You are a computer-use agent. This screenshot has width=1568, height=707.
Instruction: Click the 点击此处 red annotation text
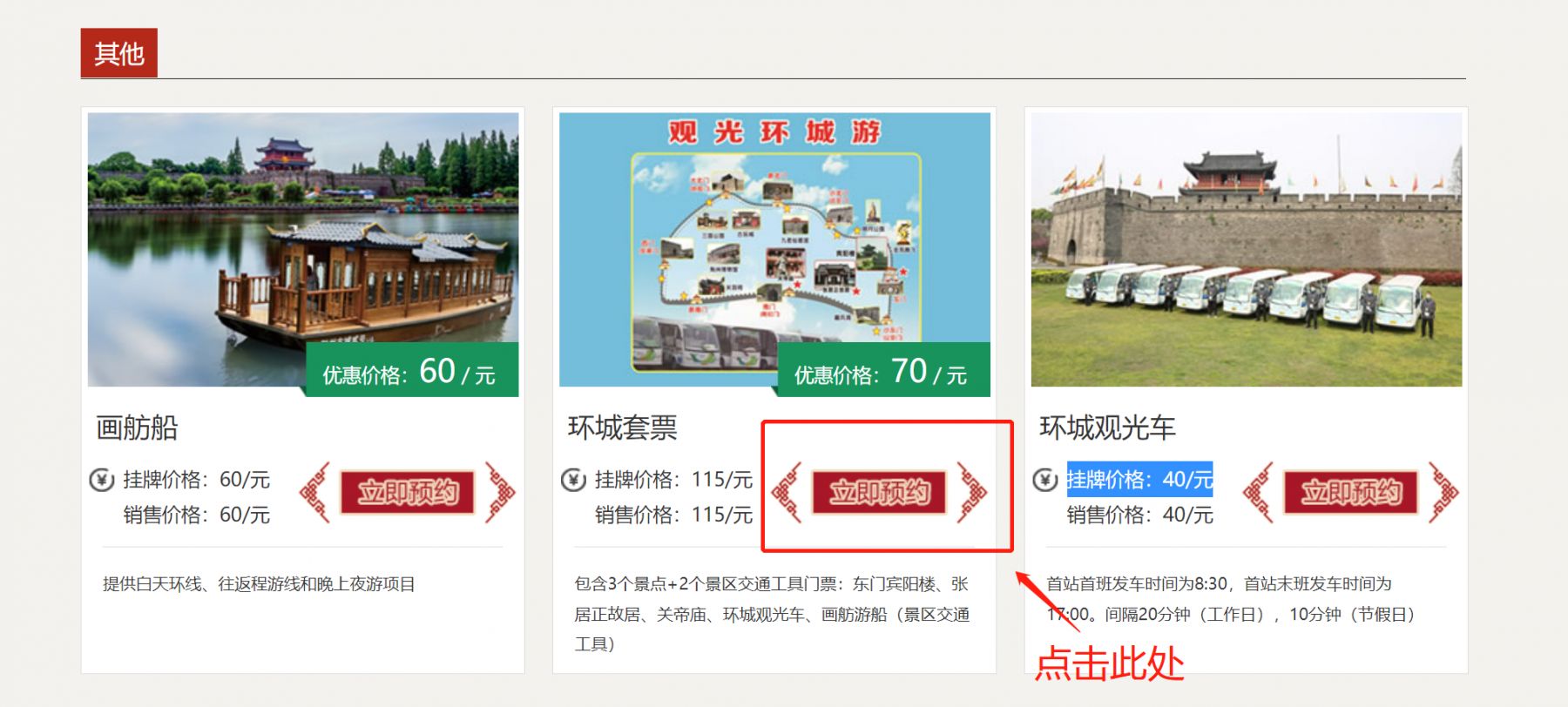click(x=1109, y=663)
